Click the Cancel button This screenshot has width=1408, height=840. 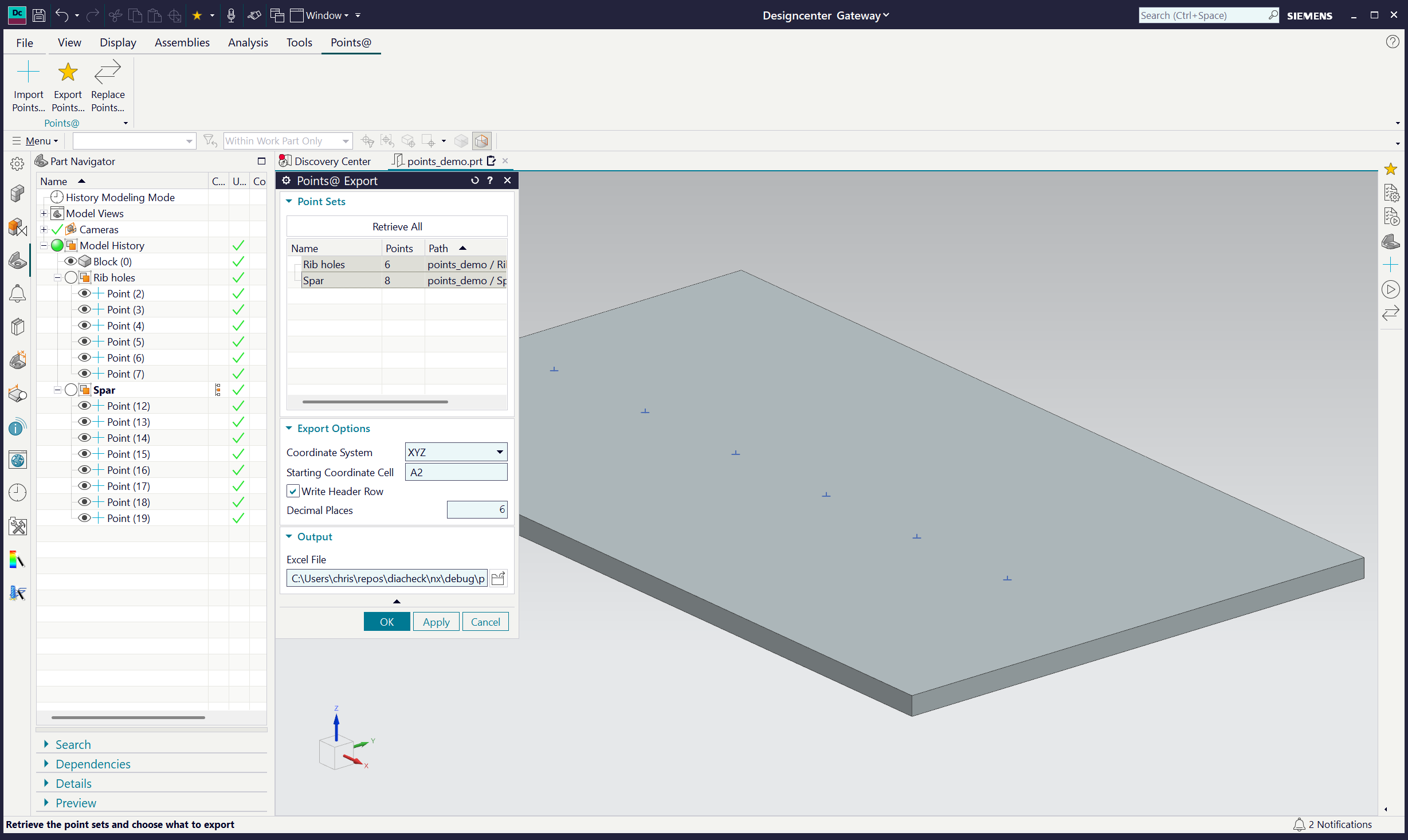coord(485,622)
